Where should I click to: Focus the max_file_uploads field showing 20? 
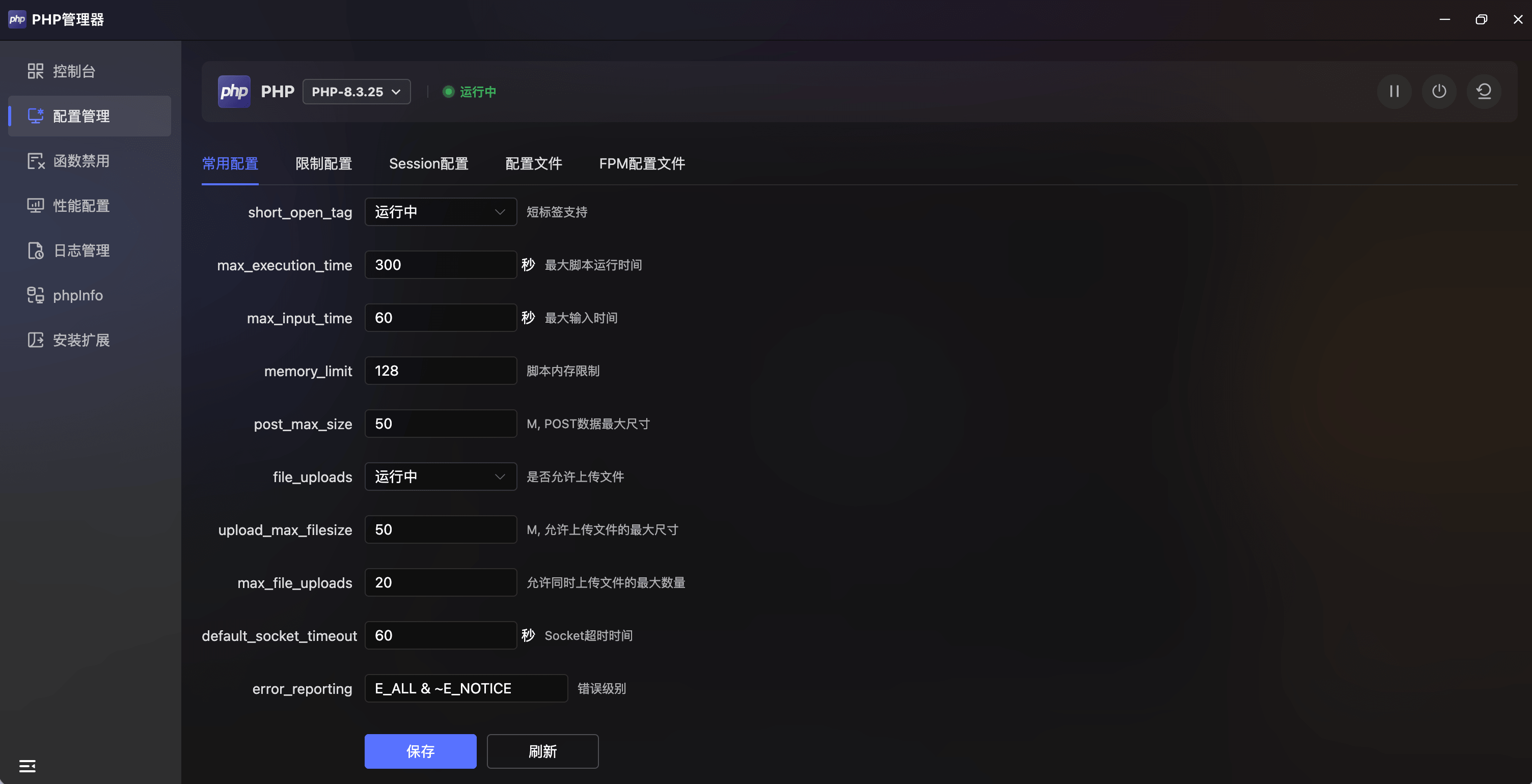441,582
